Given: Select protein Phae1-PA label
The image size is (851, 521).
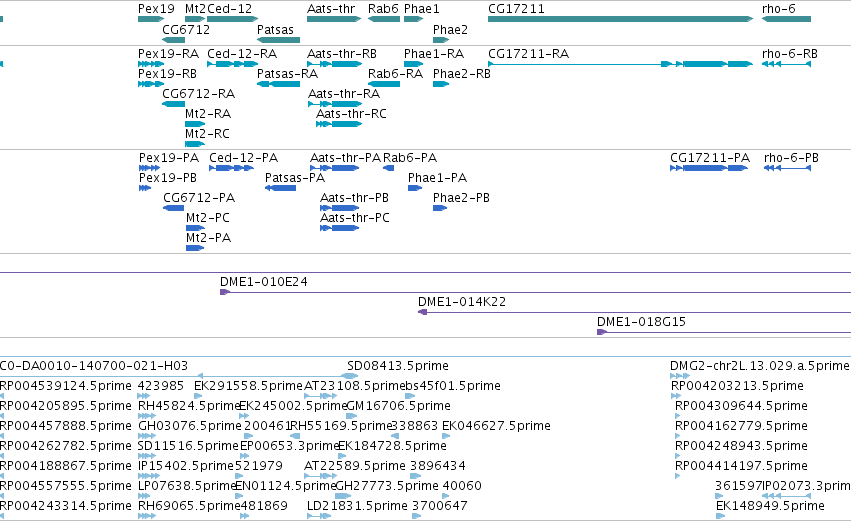Looking at the screenshot, I should point(437,178).
